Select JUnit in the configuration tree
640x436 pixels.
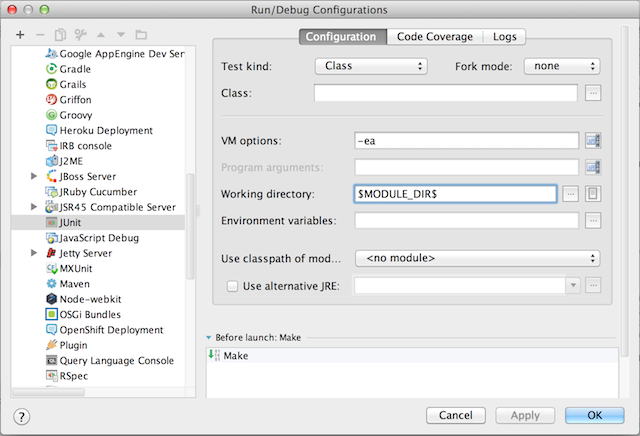[x=98, y=222]
